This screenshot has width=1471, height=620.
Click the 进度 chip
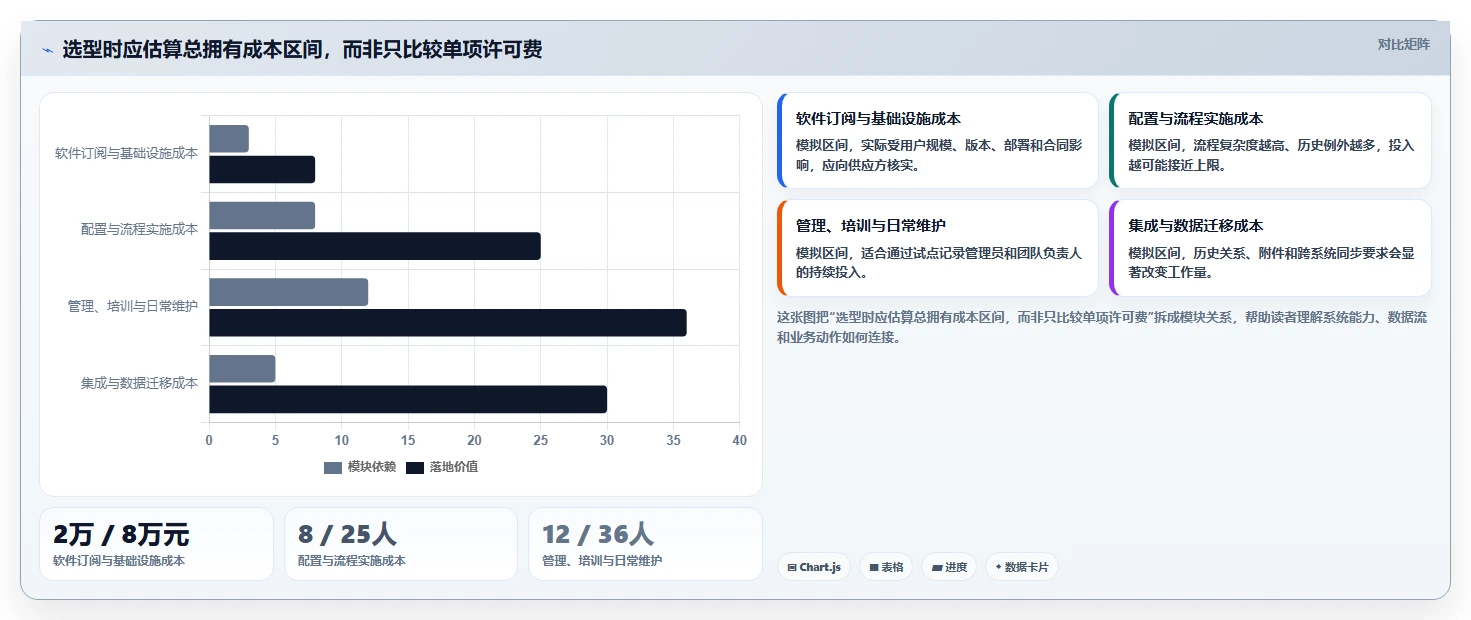click(949, 567)
